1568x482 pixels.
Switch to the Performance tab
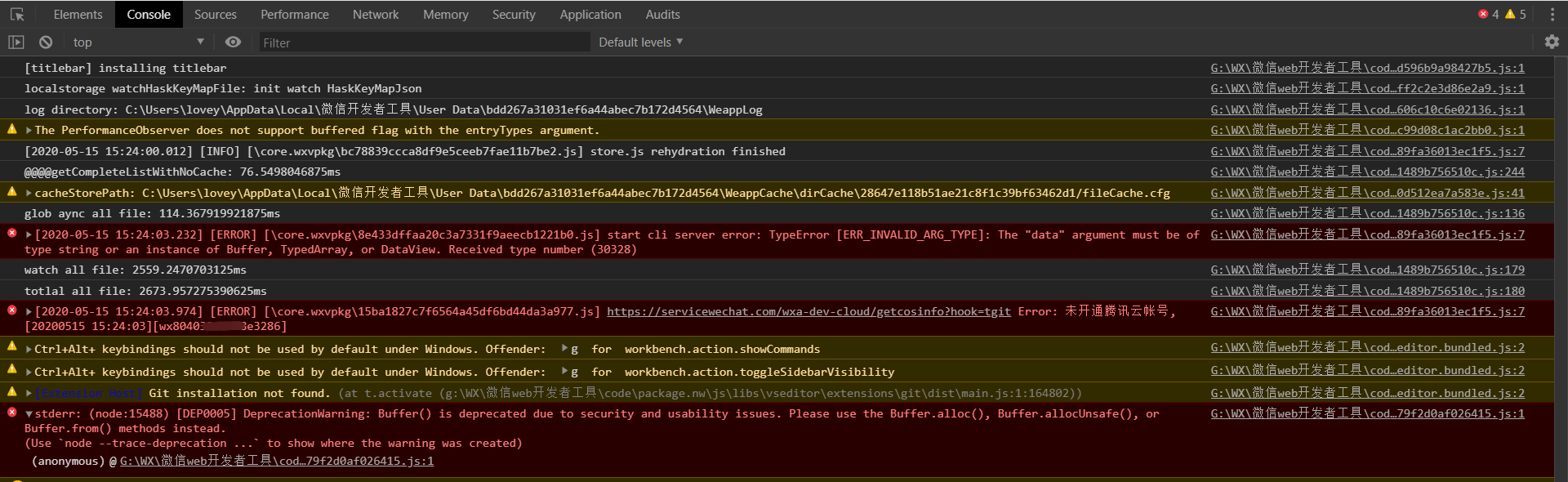tap(295, 15)
